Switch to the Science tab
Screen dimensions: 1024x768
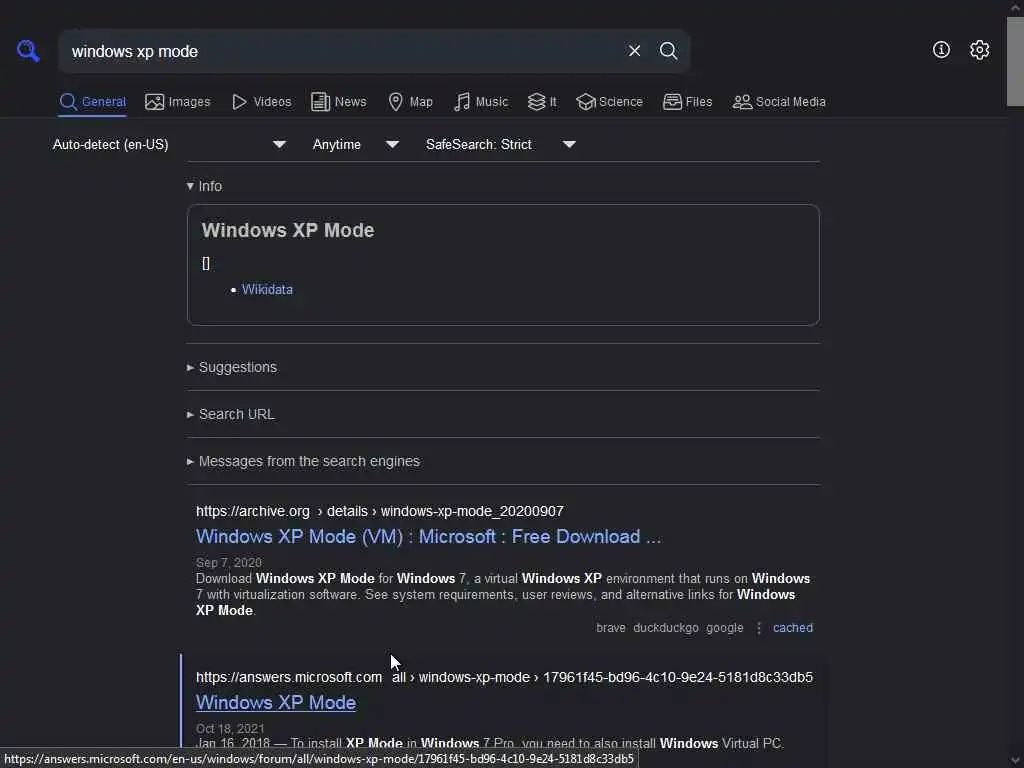pyautogui.click(x=609, y=102)
